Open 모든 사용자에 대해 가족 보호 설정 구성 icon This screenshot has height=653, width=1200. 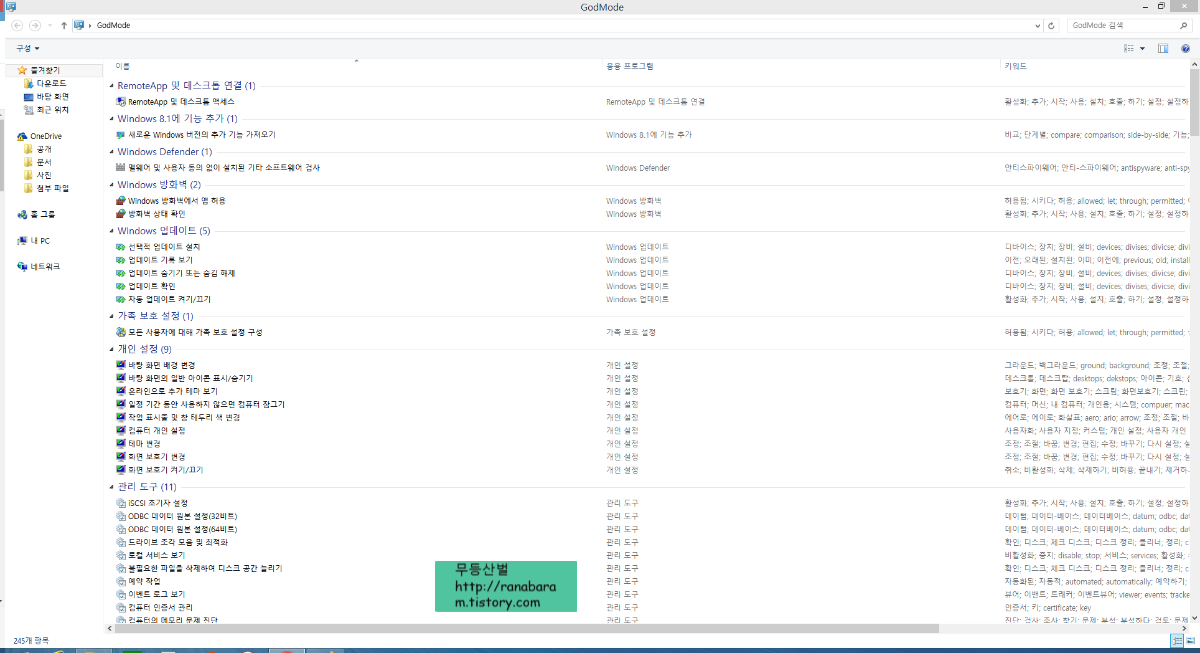[x=121, y=332]
